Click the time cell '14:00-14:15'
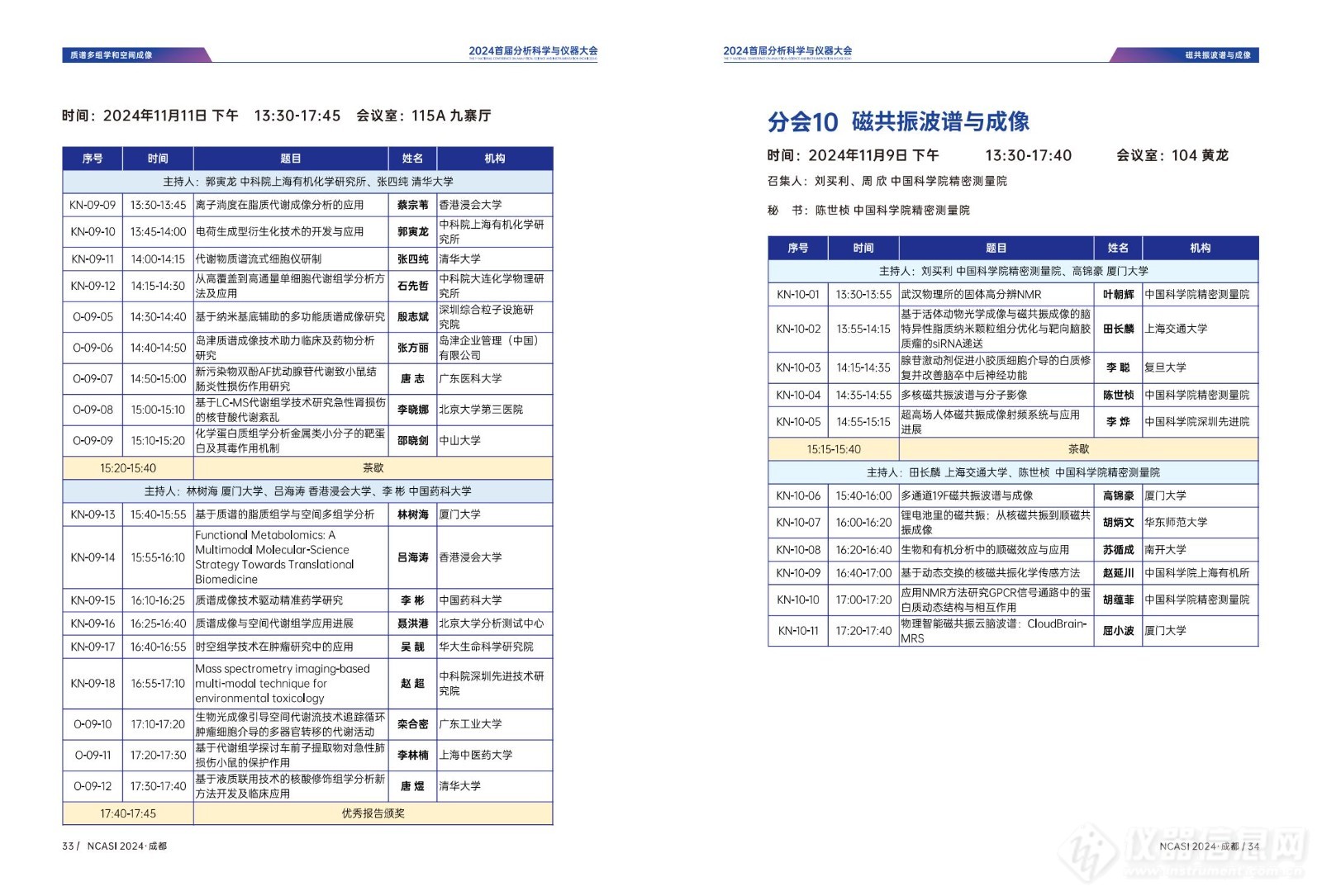Screen dimensions: 1322x896 point(158,259)
